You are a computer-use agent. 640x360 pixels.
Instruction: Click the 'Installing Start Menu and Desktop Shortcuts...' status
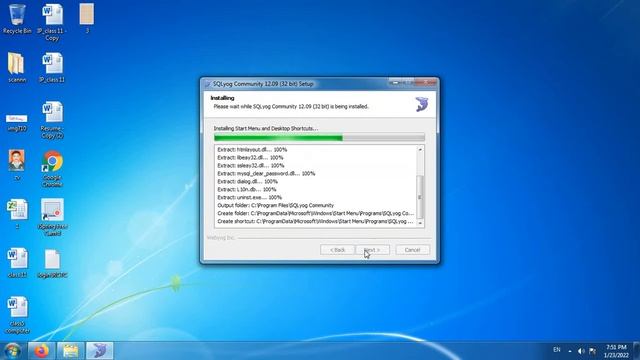click(266, 128)
